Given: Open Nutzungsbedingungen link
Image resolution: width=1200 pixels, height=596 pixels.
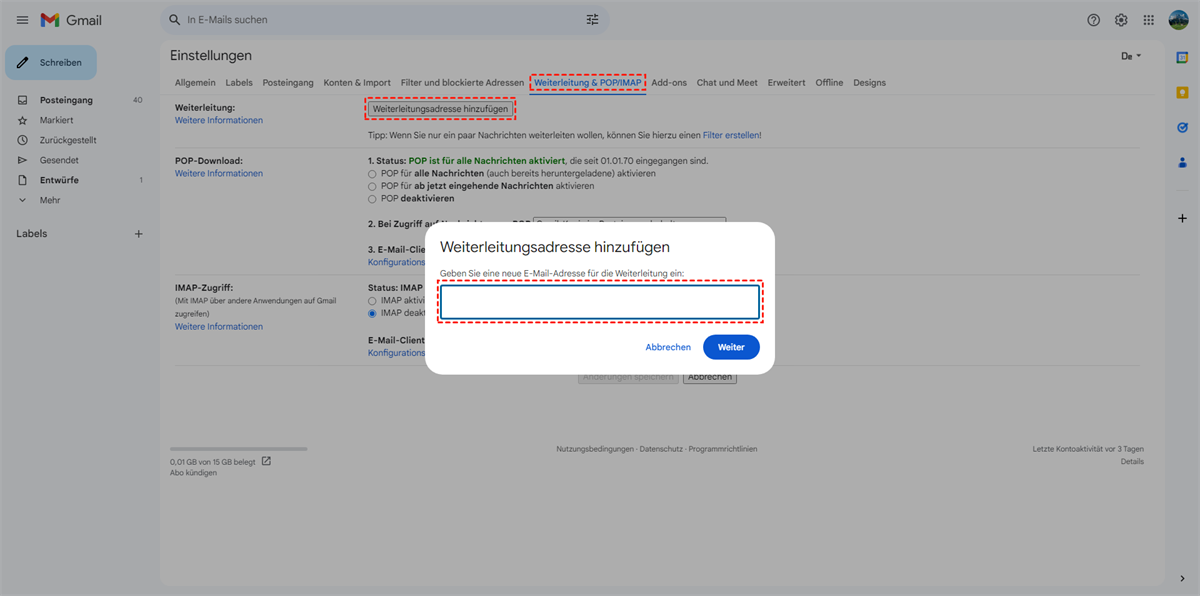Looking at the screenshot, I should point(595,449).
